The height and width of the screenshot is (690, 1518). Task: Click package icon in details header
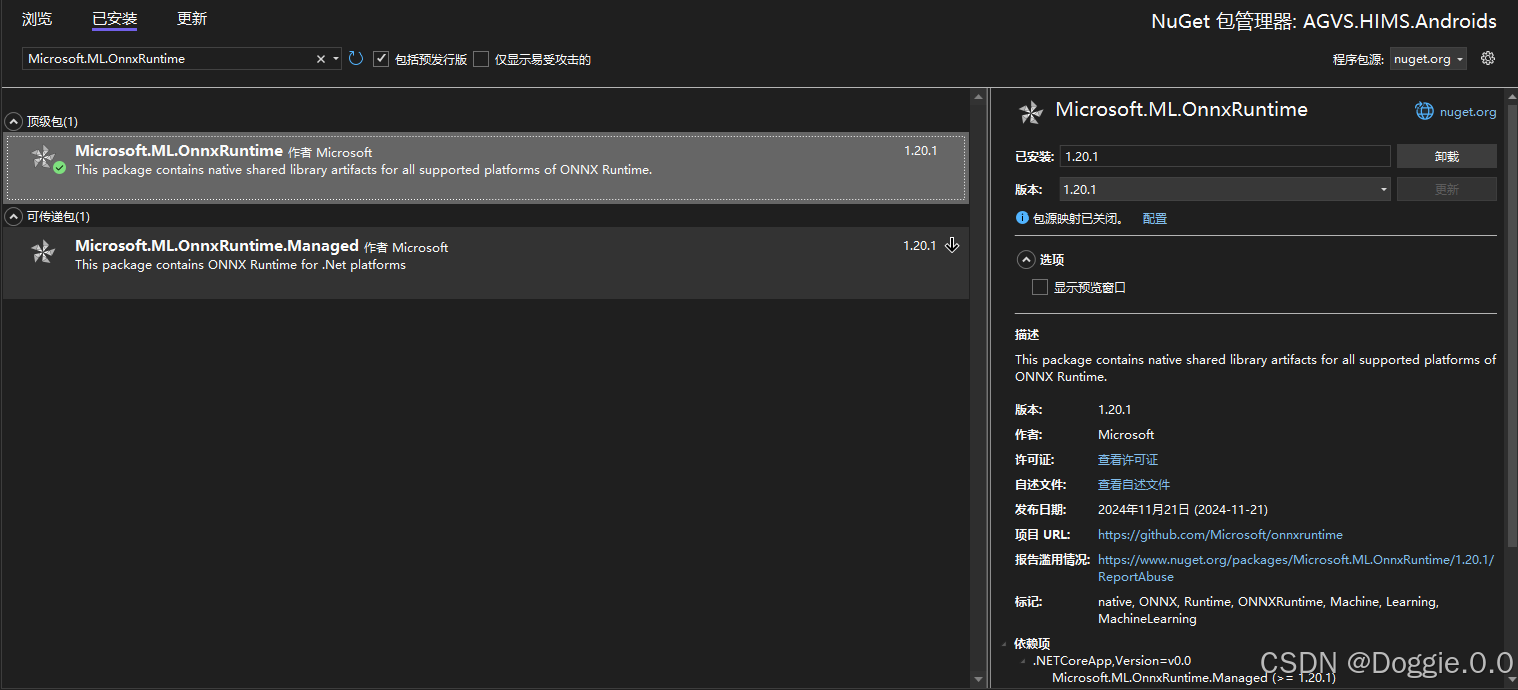pyautogui.click(x=1030, y=112)
